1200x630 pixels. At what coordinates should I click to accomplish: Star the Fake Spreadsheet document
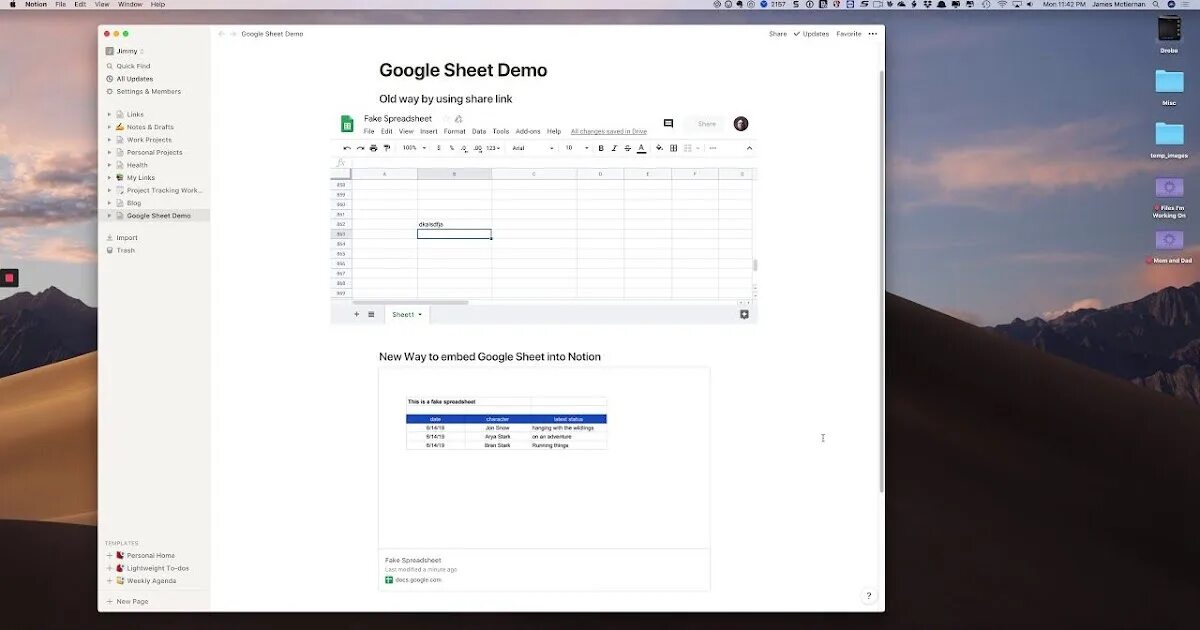click(x=446, y=119)
